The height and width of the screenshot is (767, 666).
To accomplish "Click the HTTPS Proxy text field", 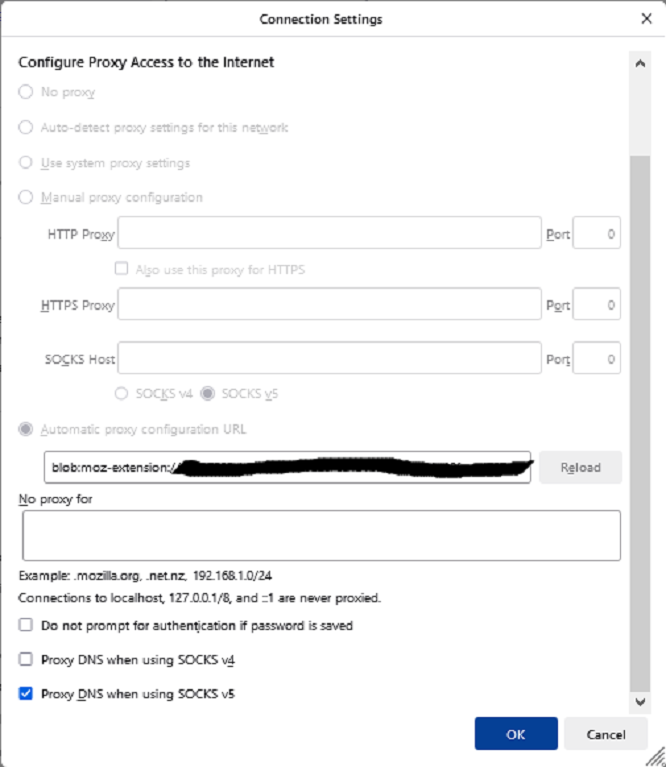I will tap(329, 305).
